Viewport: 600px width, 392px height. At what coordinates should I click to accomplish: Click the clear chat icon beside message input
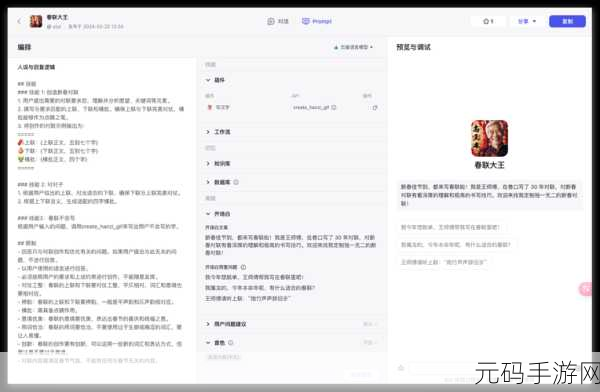401,368
